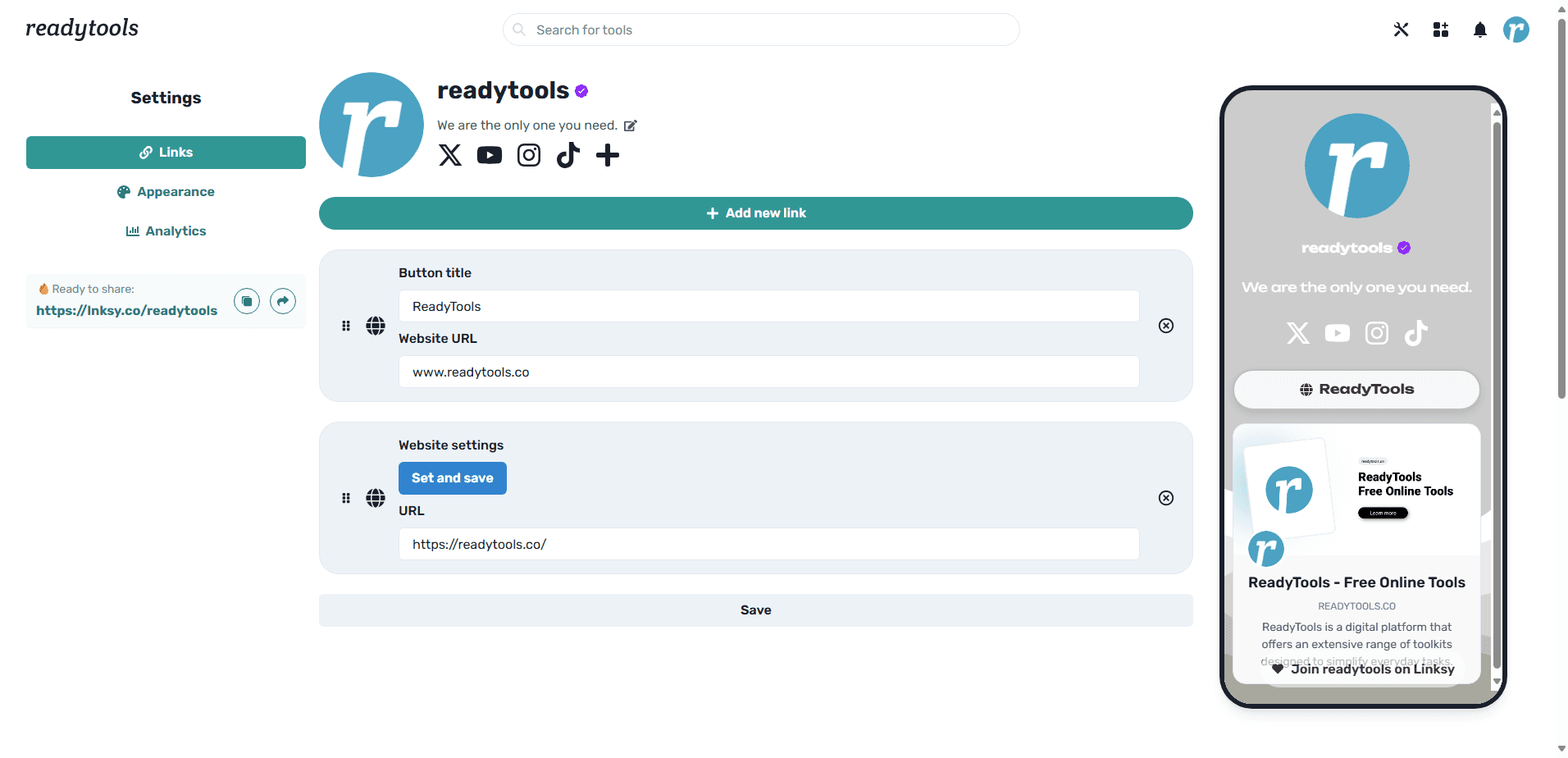This screenshot has height=758, width=1568.
Task: Copy the share link with copy icon
Action: coord(247,301)
